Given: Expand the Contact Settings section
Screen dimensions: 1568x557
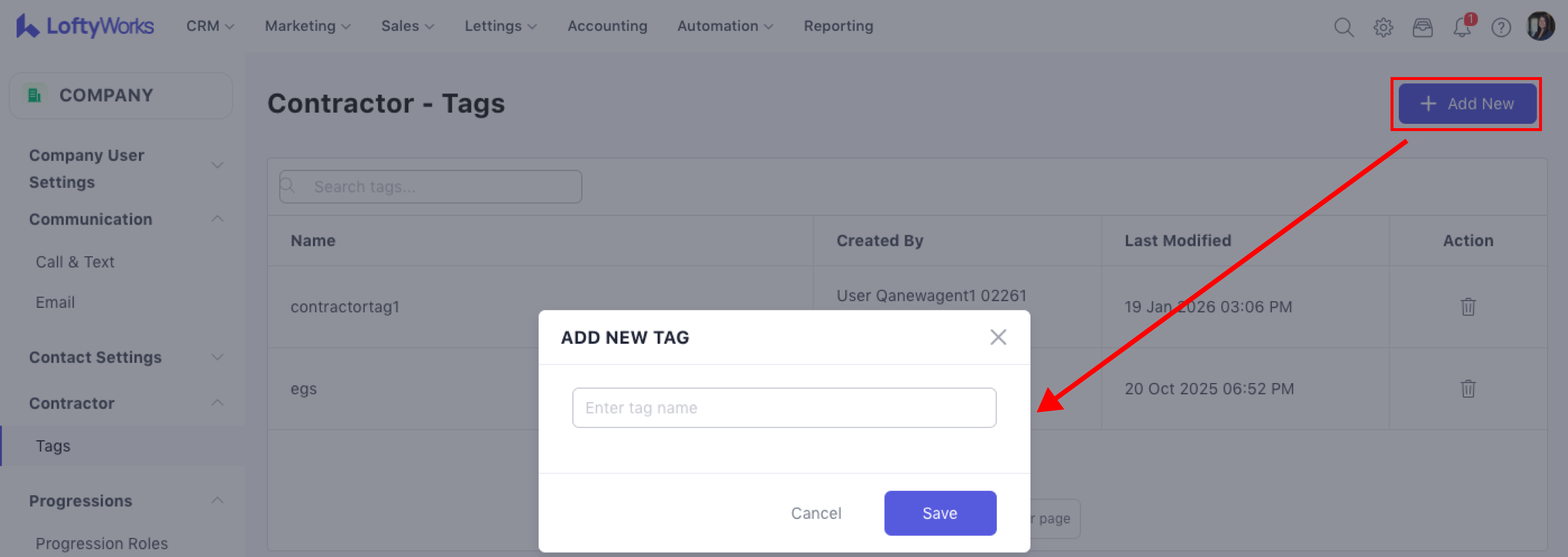Looking at the screenshot, I should pos(217,357).
